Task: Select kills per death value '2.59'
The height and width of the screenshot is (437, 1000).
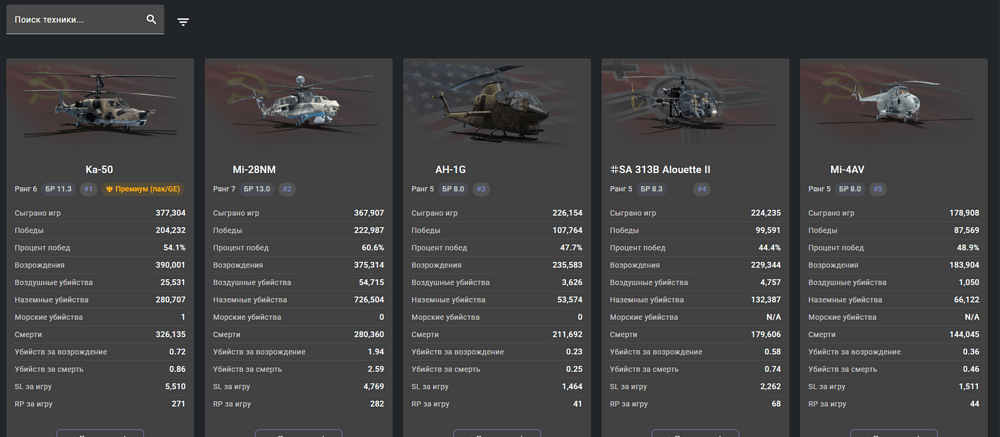Action: point(376,369)
